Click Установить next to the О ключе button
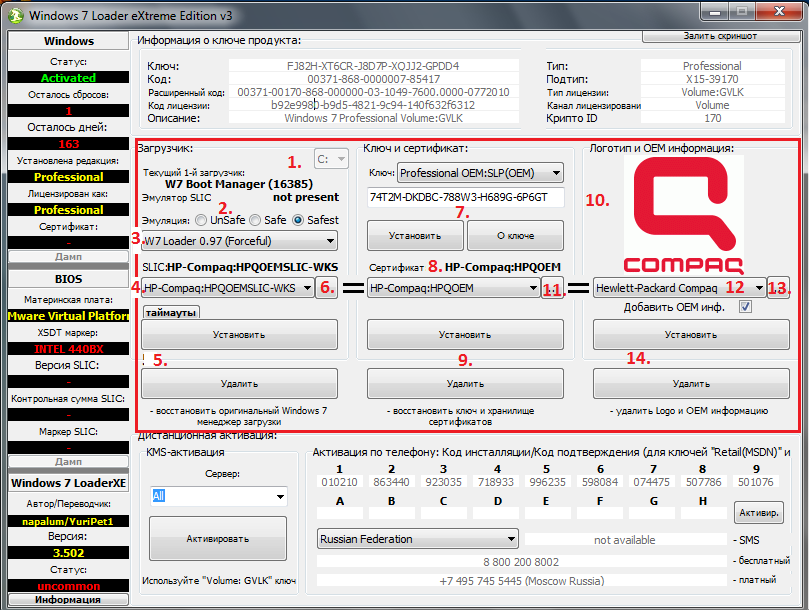The height and width of the screenshot is (610, 809). click(415, 235)
